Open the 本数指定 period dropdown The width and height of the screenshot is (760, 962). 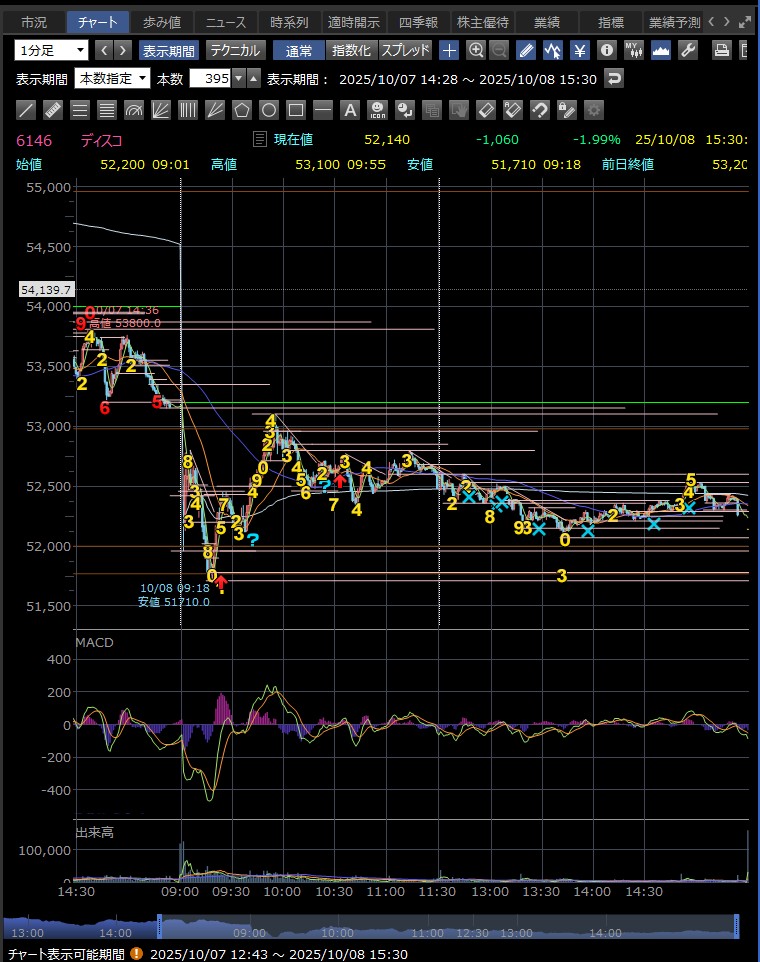[113, 78]
